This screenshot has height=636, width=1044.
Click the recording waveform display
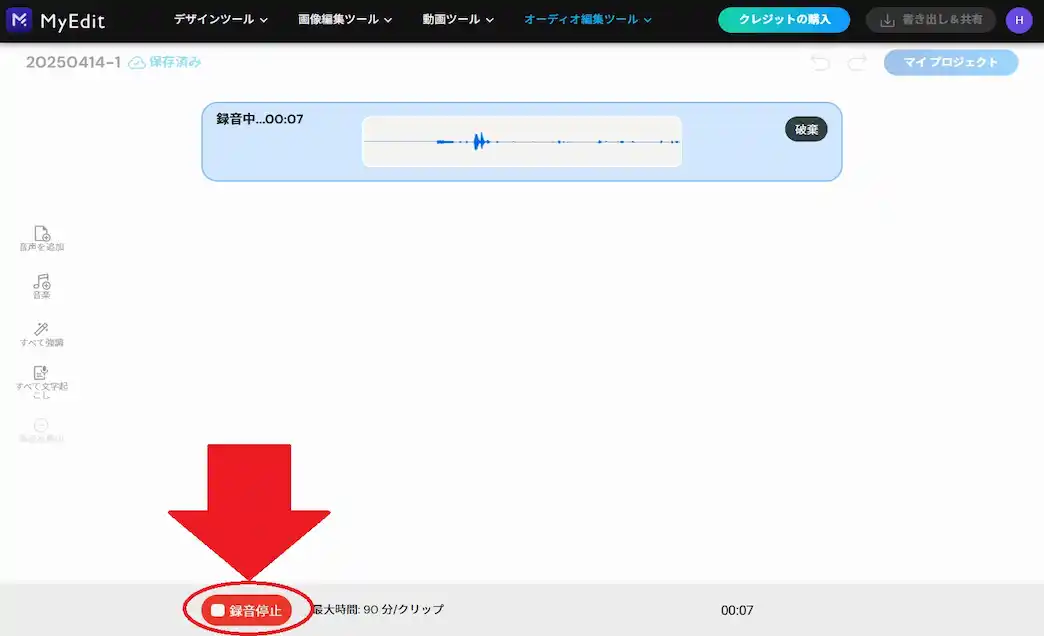(521, 141)
